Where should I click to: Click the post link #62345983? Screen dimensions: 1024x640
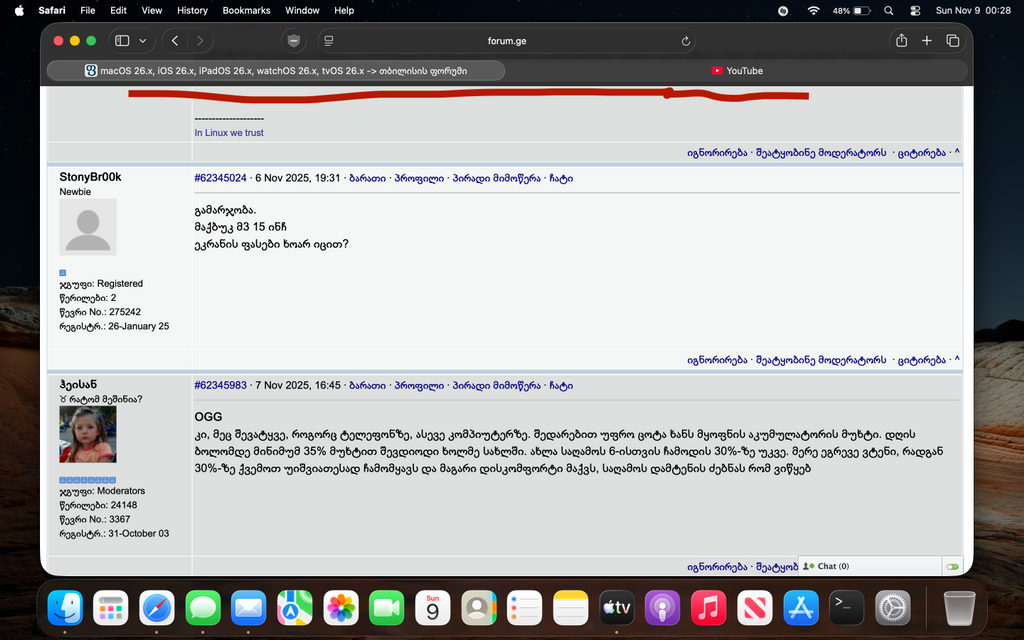(x=219, y=385)
